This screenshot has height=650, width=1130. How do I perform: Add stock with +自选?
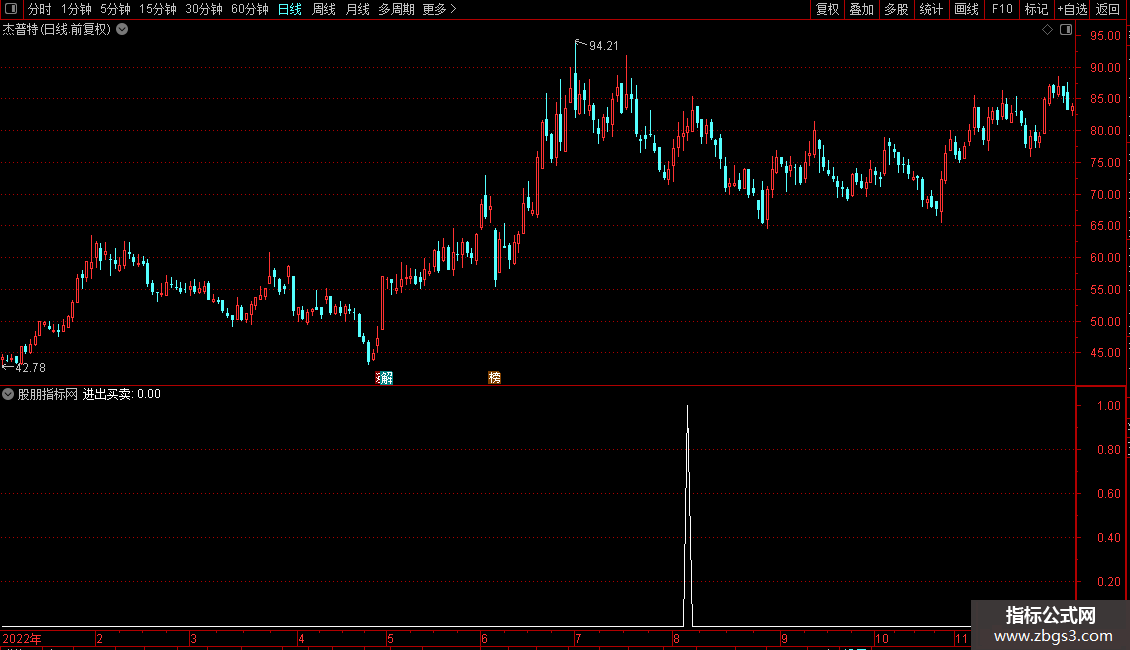click(1072, 9)
